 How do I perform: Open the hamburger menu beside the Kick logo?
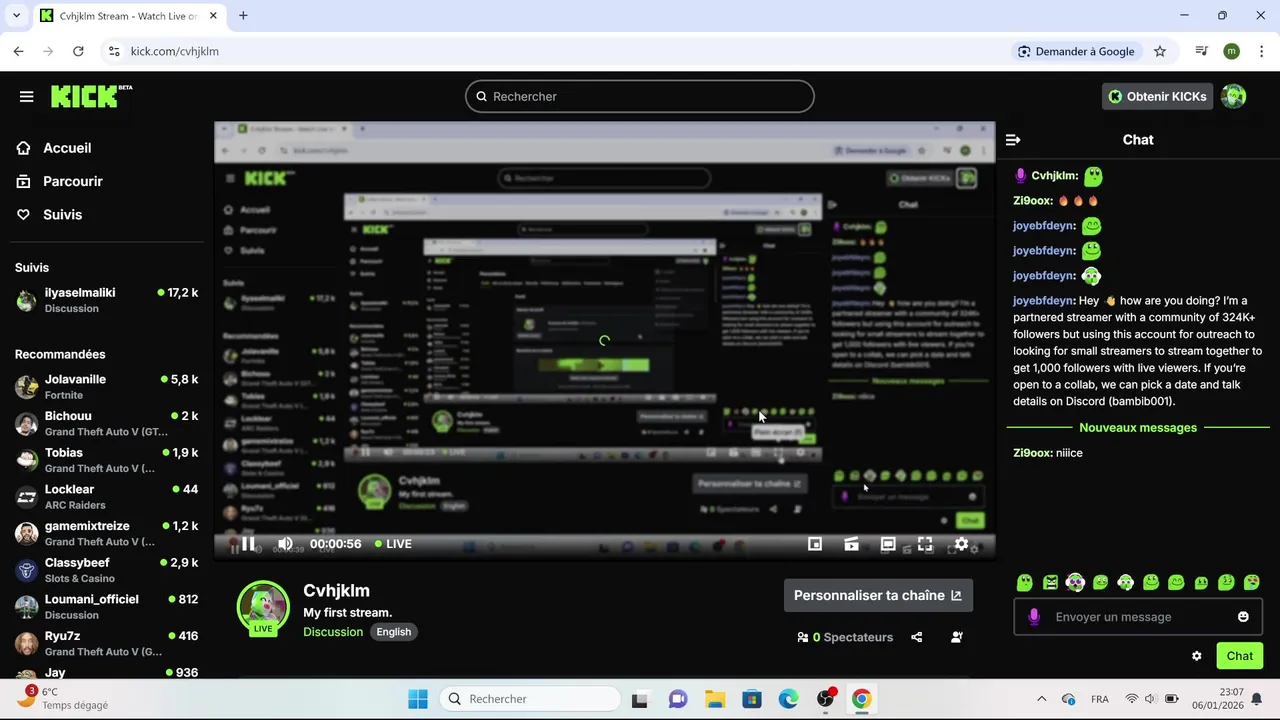26,96
